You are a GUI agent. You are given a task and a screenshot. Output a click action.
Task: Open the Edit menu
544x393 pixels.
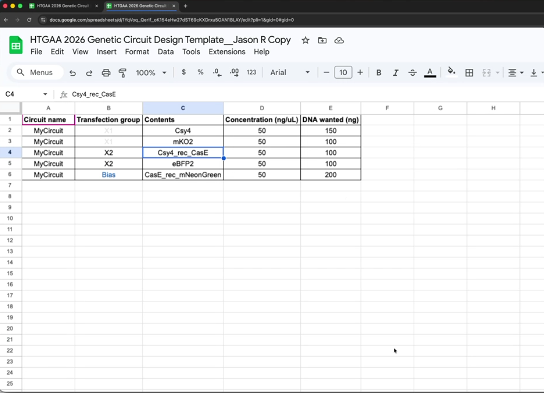57,52
